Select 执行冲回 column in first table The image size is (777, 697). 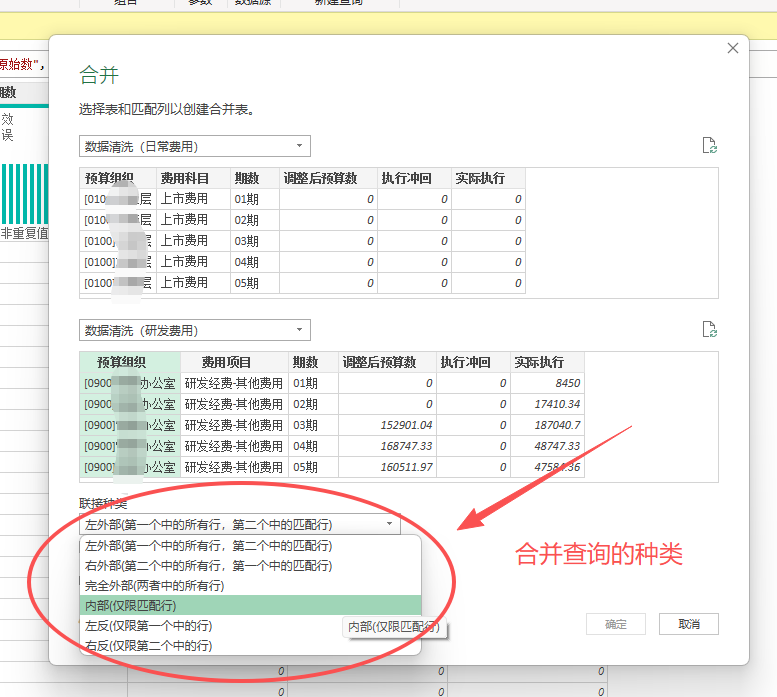pyautogui.click(x=414, y=178)
